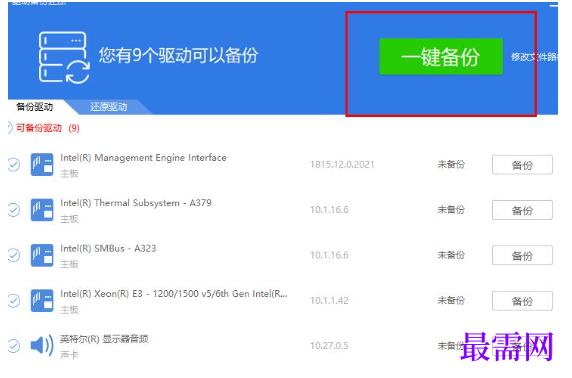Uncheck the 英特尔 显示器音频 driver

pos(14,346)
